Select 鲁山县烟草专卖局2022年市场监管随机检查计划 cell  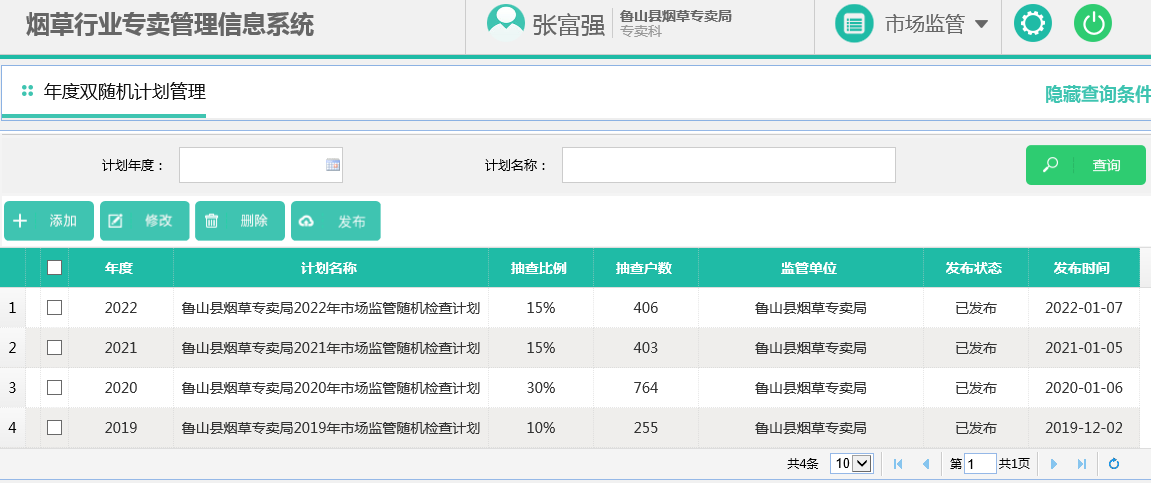tap(331, 308)
